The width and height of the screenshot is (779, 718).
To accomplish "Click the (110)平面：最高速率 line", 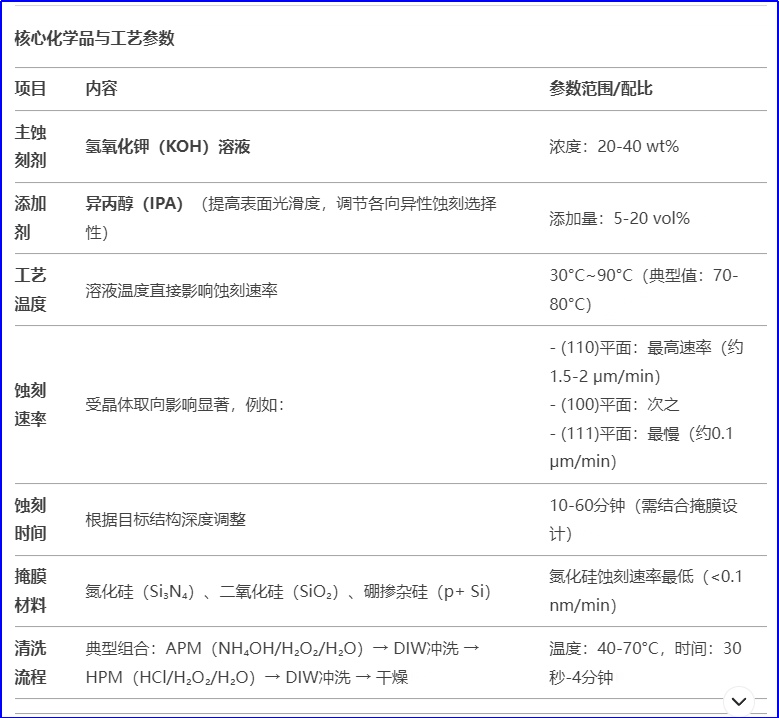I will click(x=646, y=362).
